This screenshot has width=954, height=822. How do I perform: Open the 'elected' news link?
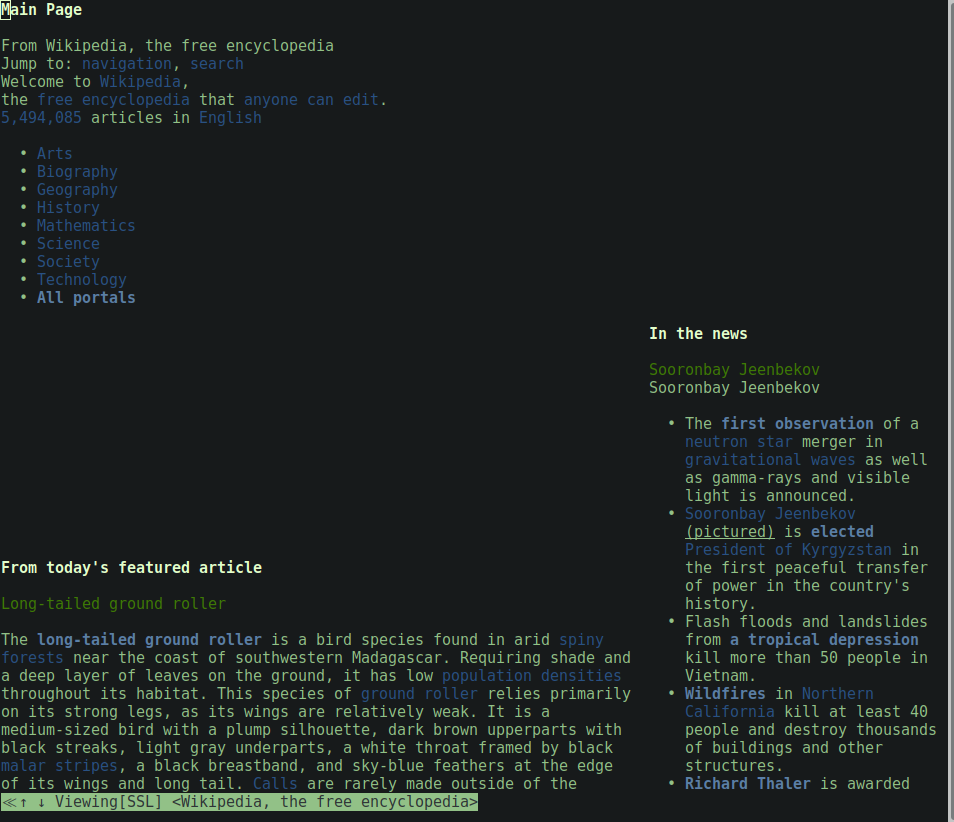coord(843,532)
